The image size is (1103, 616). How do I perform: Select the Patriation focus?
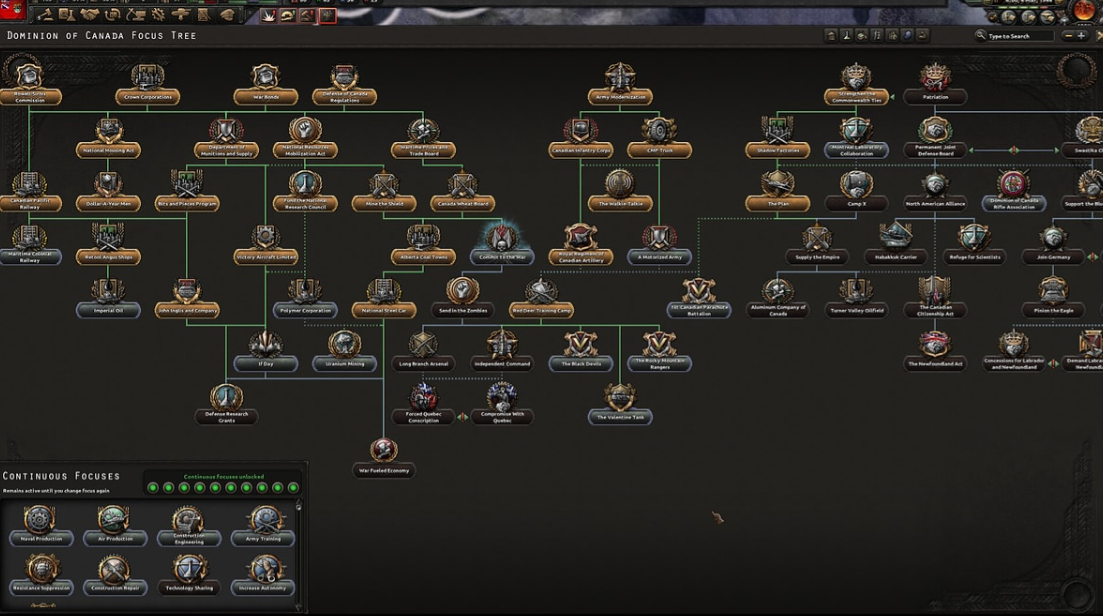click(x=935, y=84)
